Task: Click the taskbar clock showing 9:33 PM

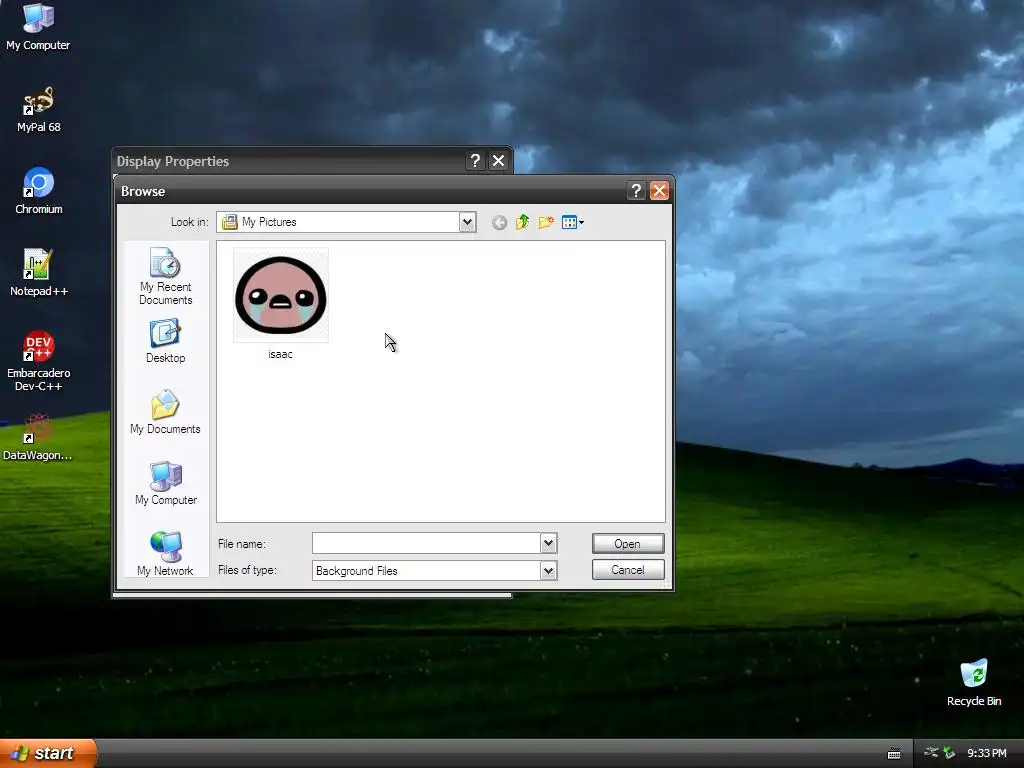Action: point(987,753)
